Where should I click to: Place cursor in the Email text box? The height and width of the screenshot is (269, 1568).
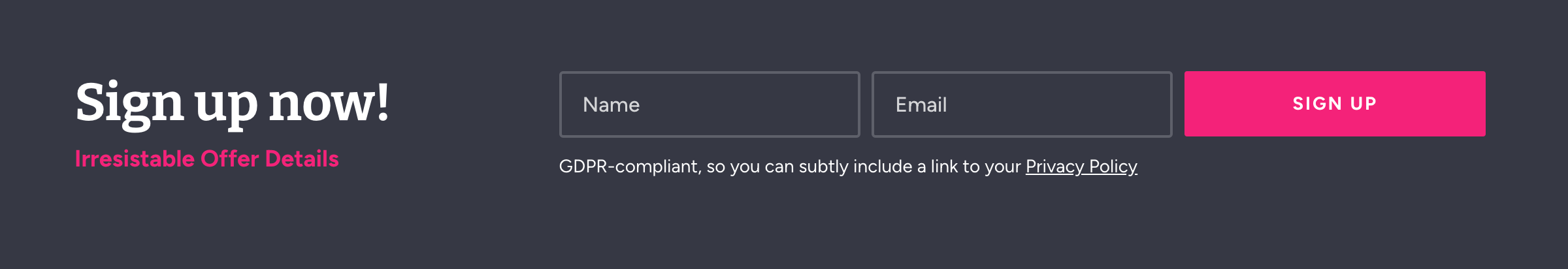1022,104
